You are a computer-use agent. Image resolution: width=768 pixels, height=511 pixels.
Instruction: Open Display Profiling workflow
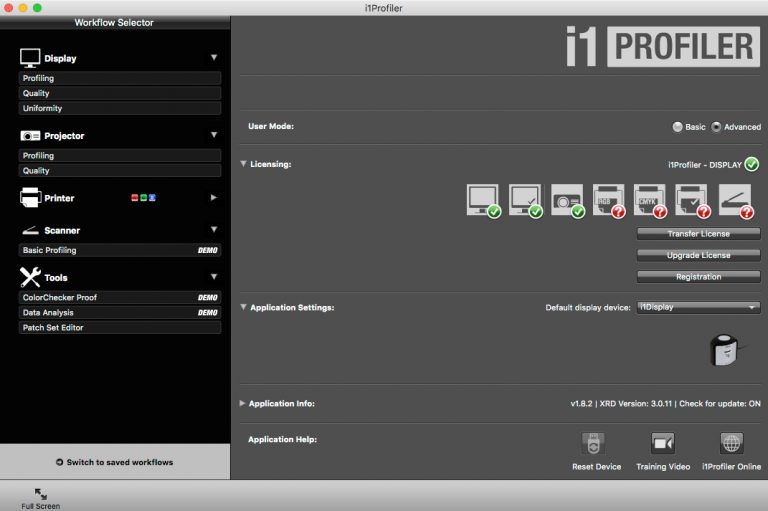(x=120, y=78)
